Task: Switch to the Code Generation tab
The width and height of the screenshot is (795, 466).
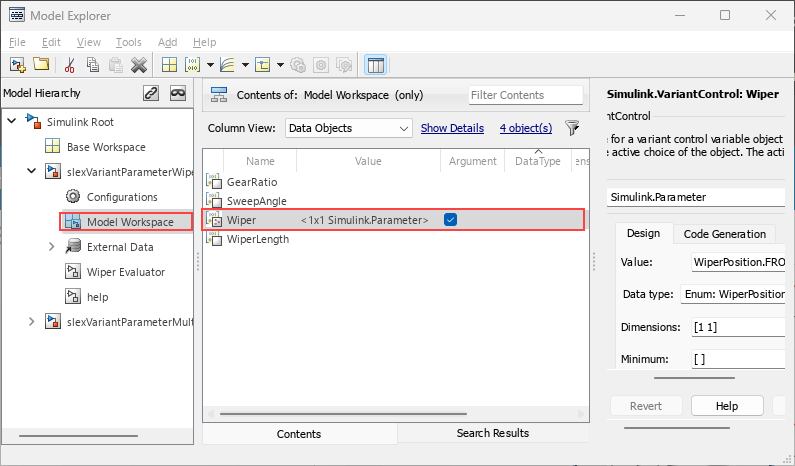Action: coord(724,234)
